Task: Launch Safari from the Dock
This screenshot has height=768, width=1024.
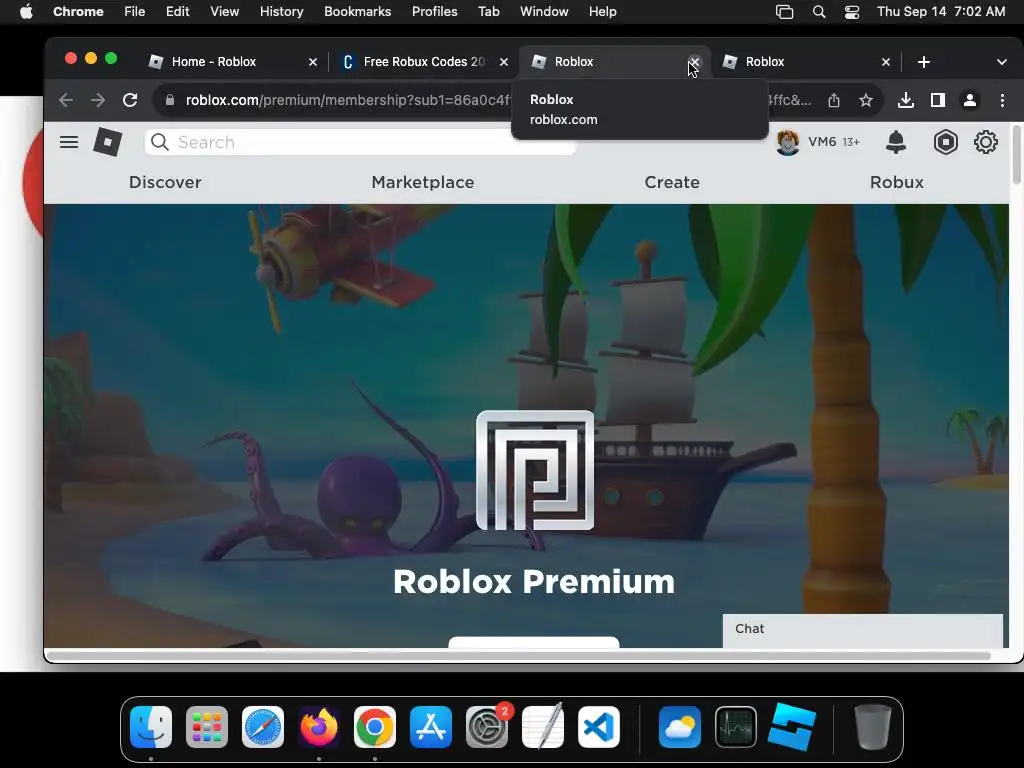Action: pyautogui.click(x=263, y=727)
